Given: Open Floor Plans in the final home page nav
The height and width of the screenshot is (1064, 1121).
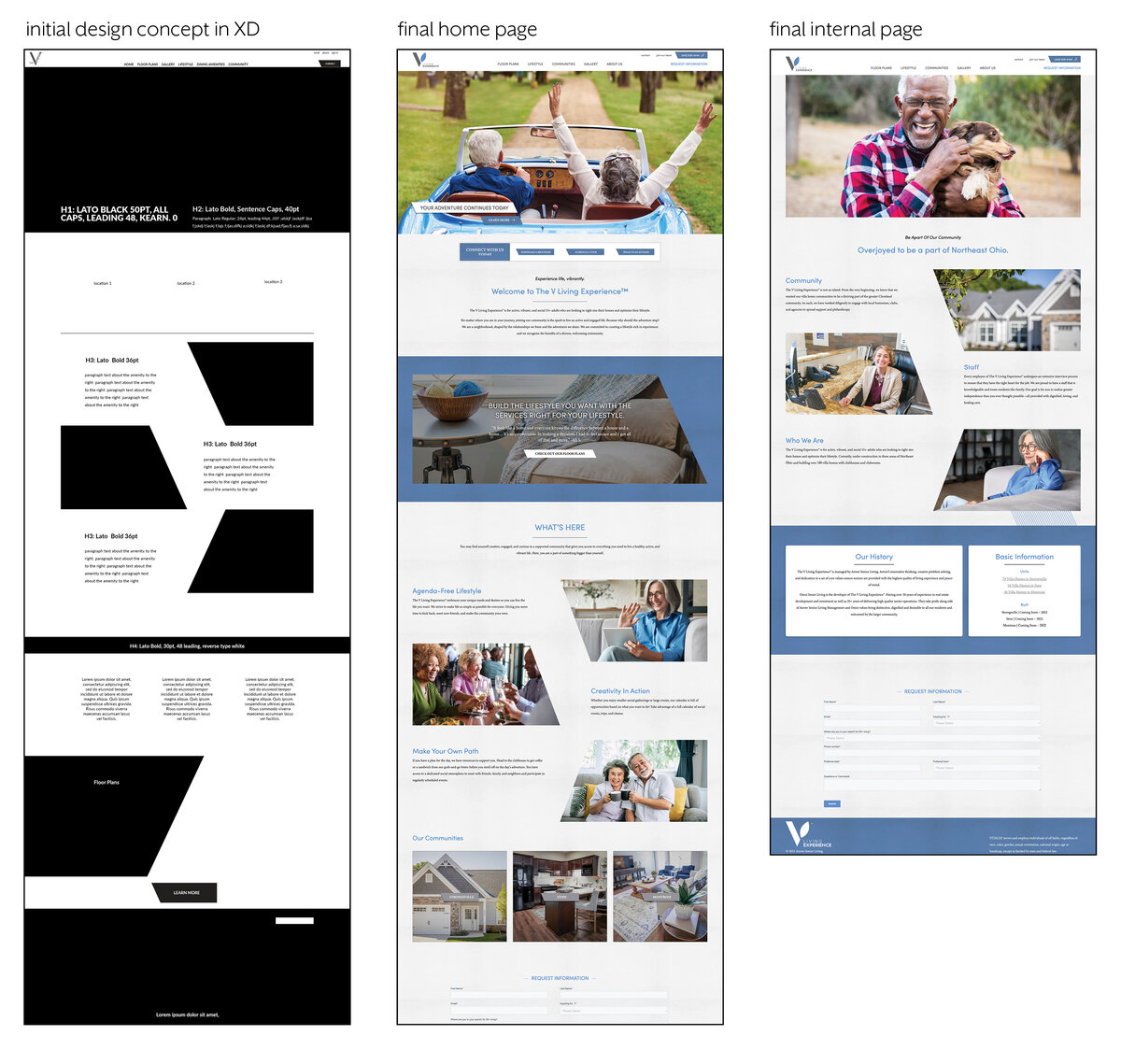Looking at the screenshot, I should tap(508, 64).
